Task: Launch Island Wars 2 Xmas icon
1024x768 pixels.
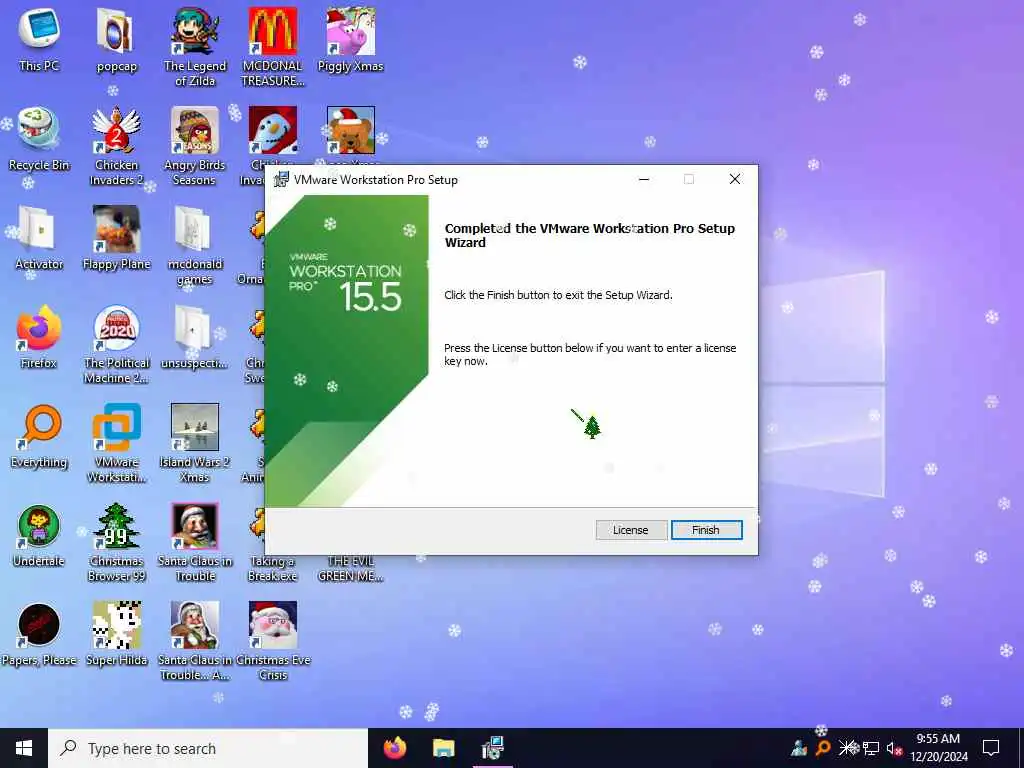Action: coord(195,443)
